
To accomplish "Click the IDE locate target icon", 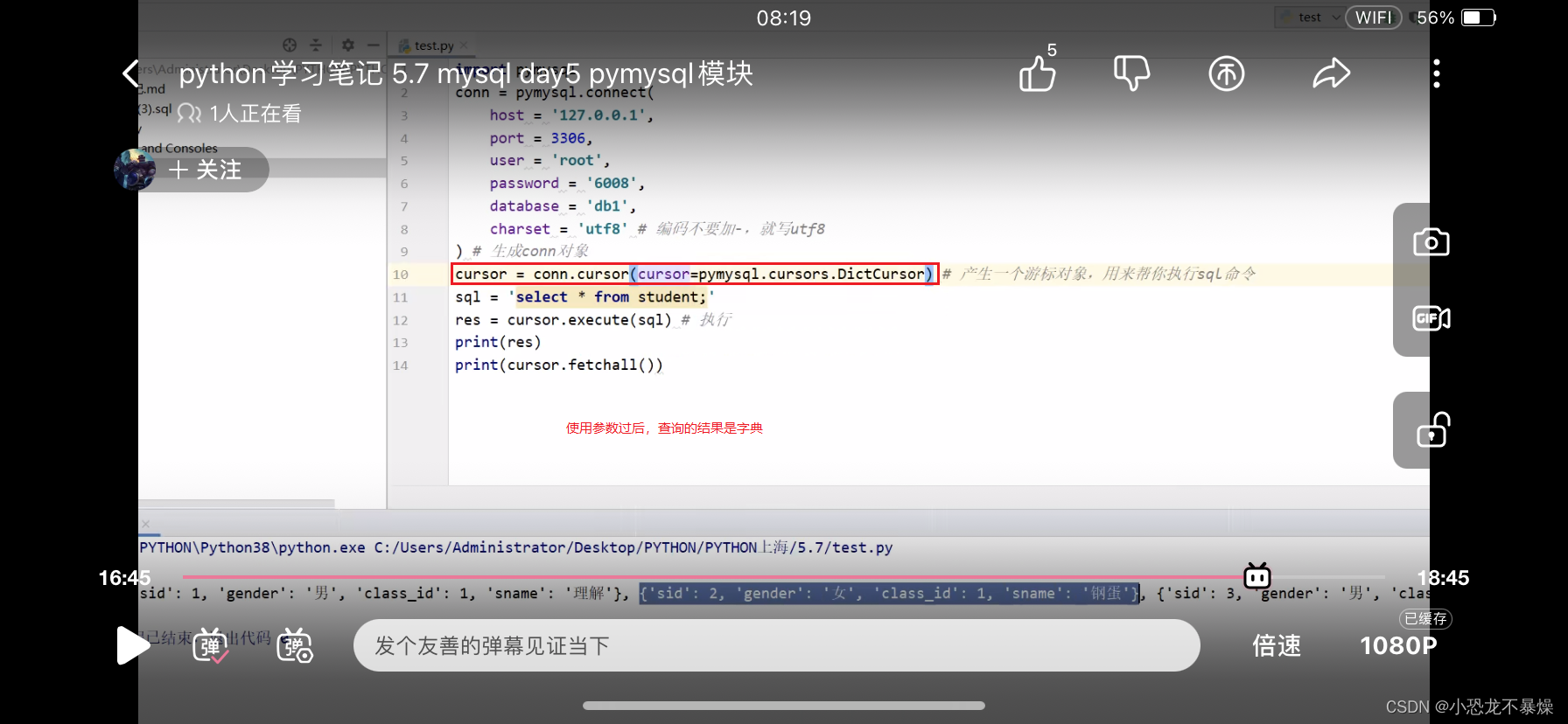I will [x=290, y=45].
